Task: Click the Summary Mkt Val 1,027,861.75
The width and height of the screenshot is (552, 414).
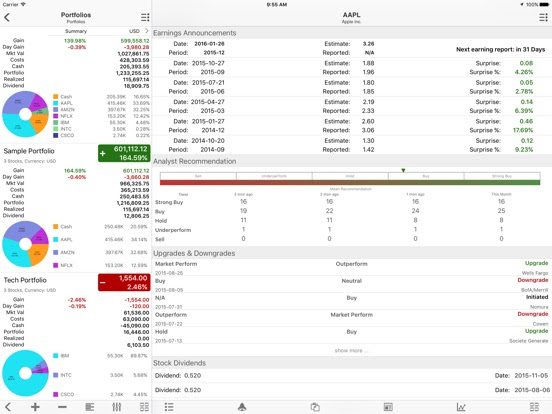Action: point(133,54)
